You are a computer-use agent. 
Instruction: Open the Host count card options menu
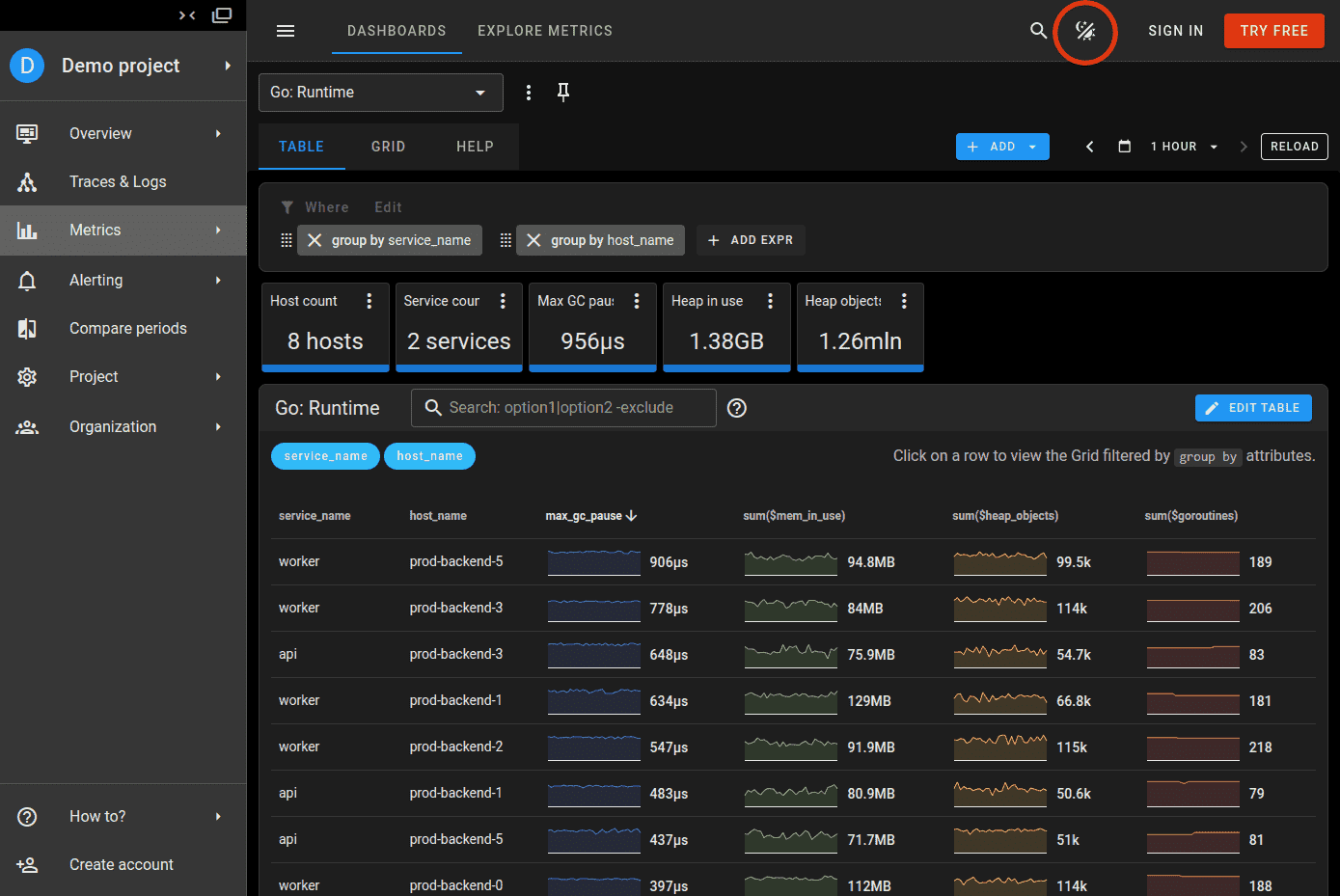click(x=369, y=300)
